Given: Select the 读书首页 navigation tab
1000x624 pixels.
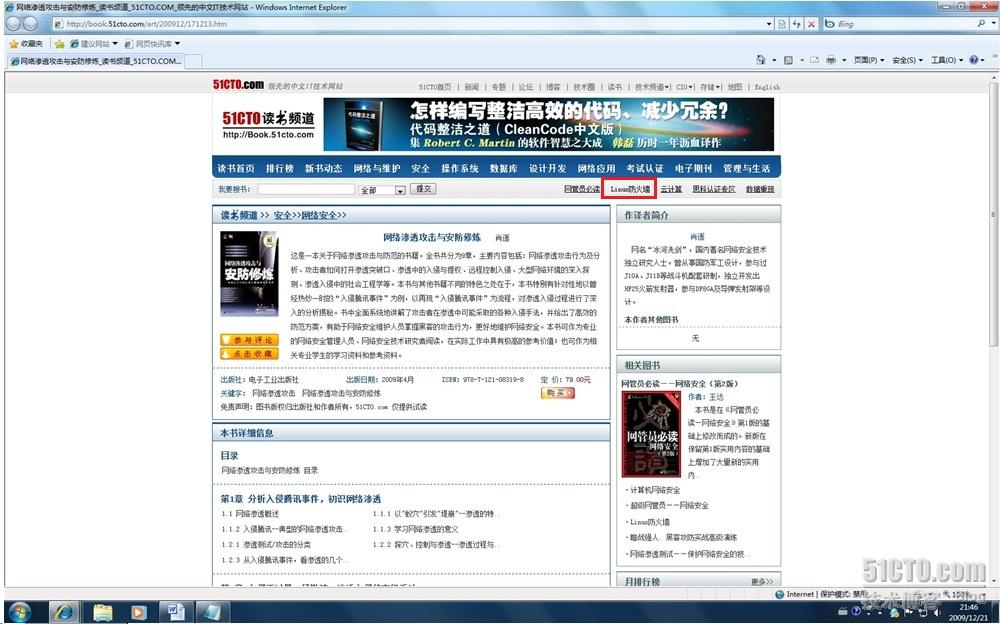Looking at the screenshot, I should (236, 168).
